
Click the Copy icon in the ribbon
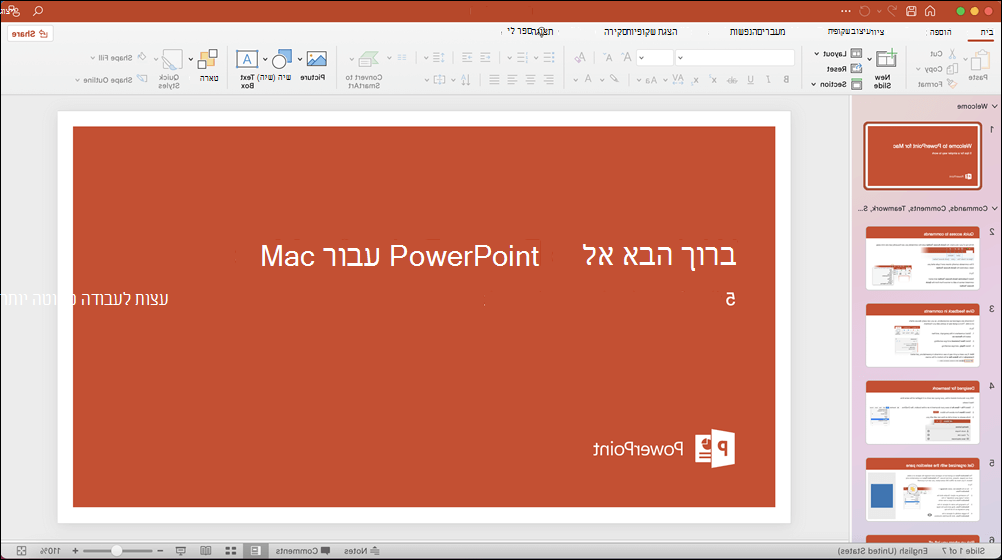pos(952,69)
